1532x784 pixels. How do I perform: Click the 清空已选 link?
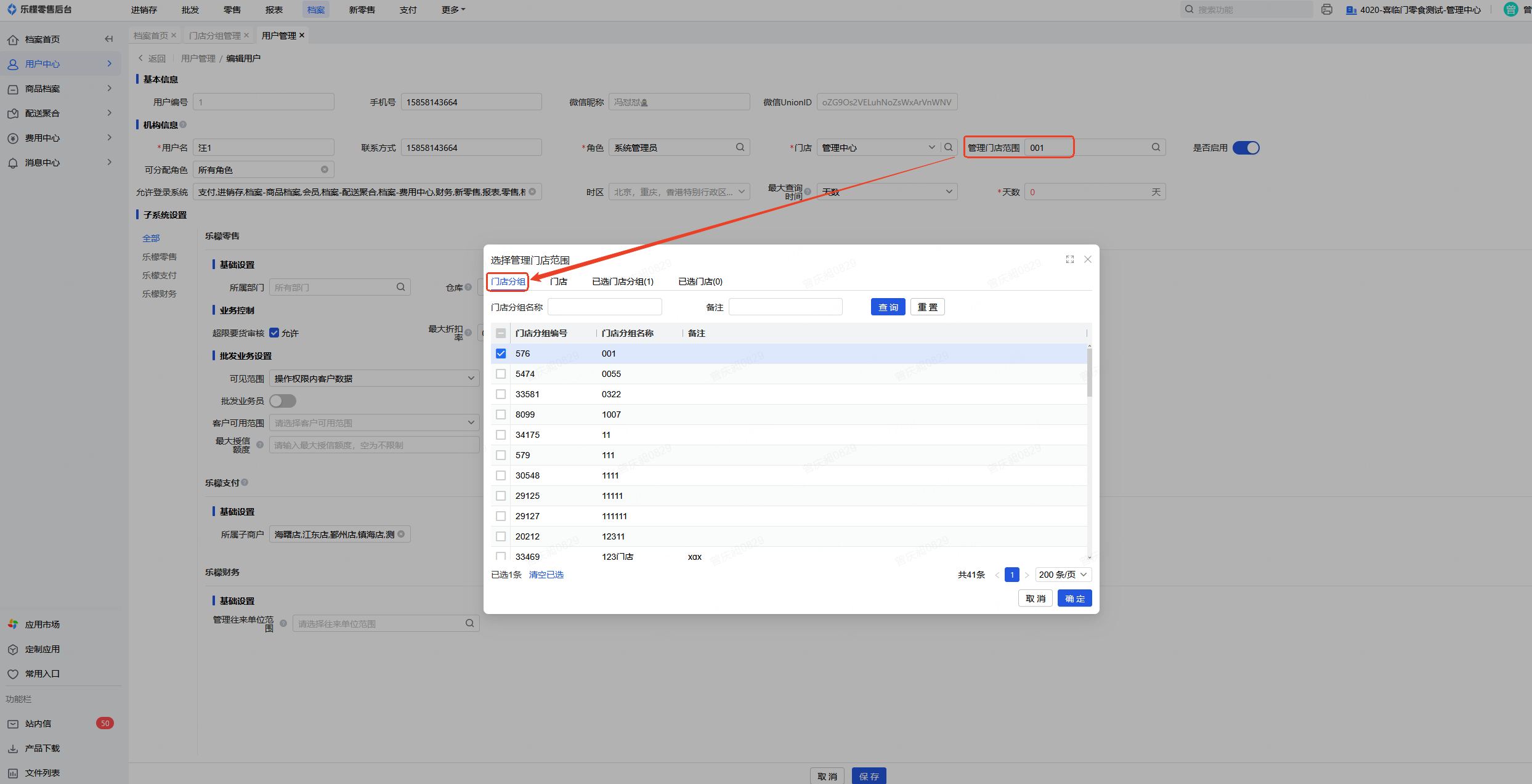click(546, 575)
